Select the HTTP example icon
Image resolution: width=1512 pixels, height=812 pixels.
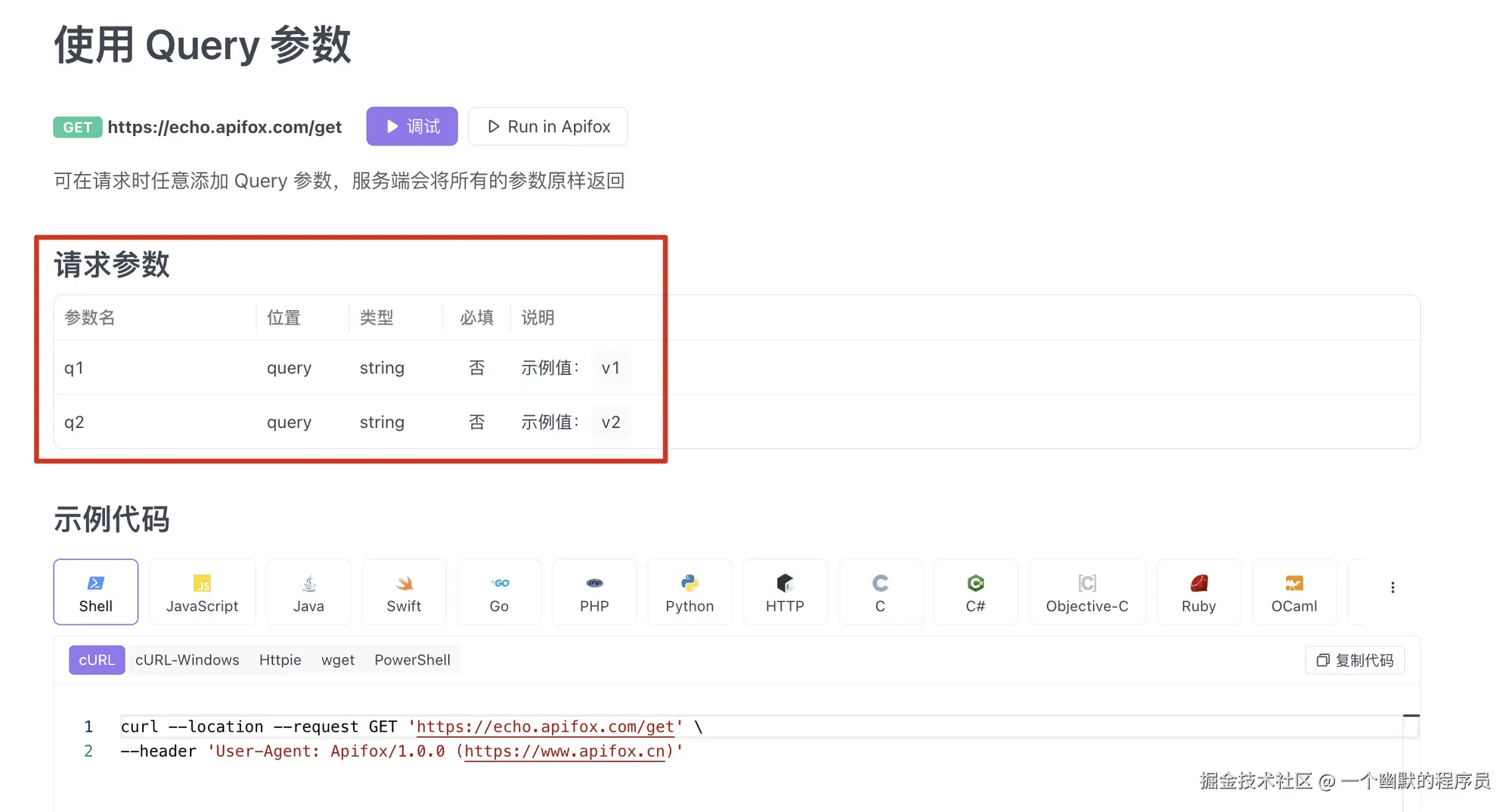(785, 592)
